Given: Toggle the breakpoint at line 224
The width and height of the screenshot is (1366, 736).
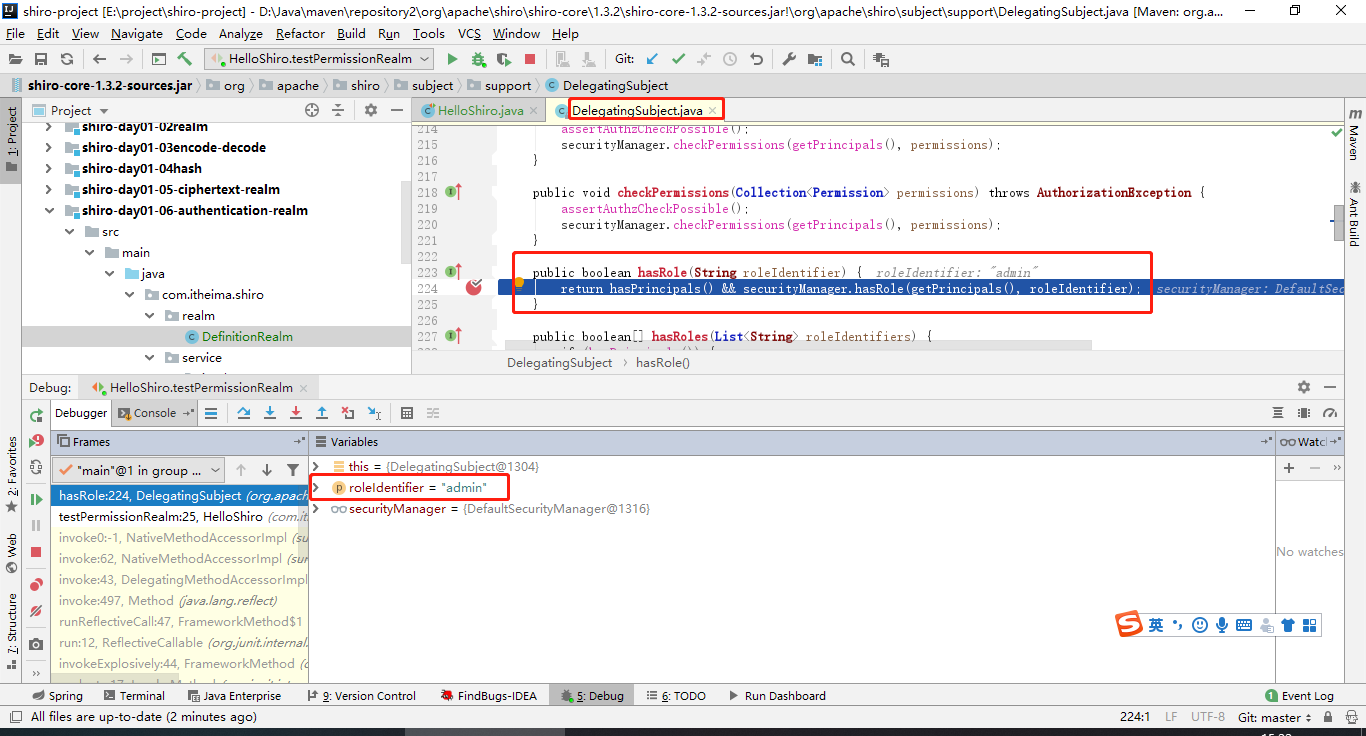Looking at the screenshot, I should (474, 288).
